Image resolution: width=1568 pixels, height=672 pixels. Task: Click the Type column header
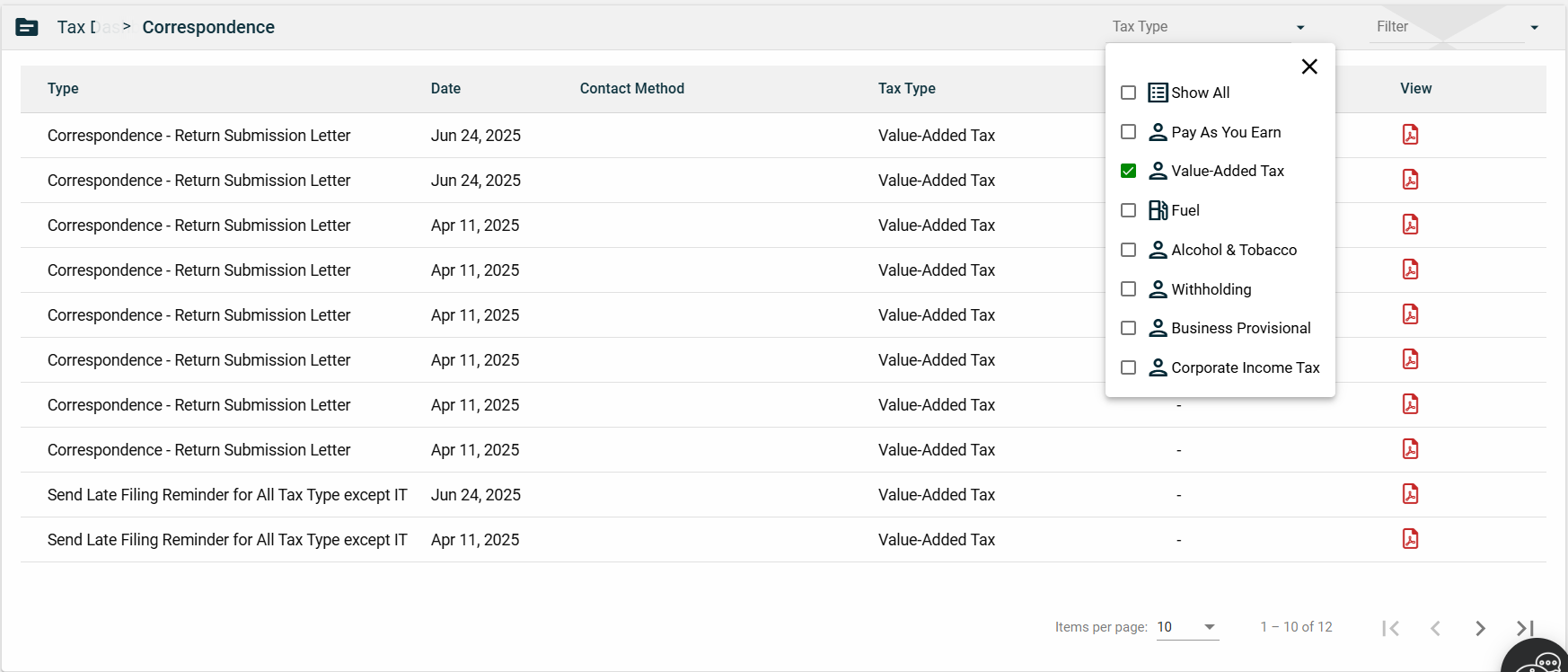[63, 88]
